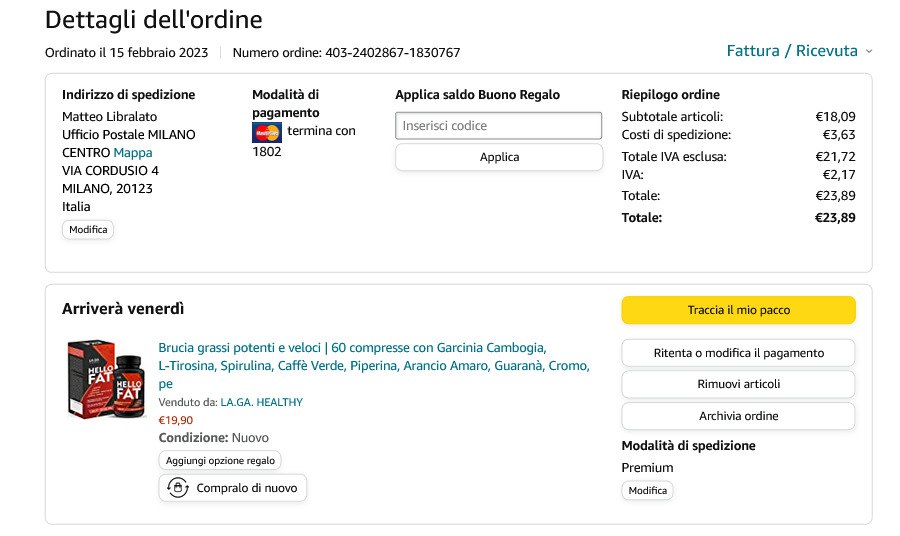Screen dimensions: 900x536
Task: Click Modifica under the shipping address
Action: click(x=88, y=230)
